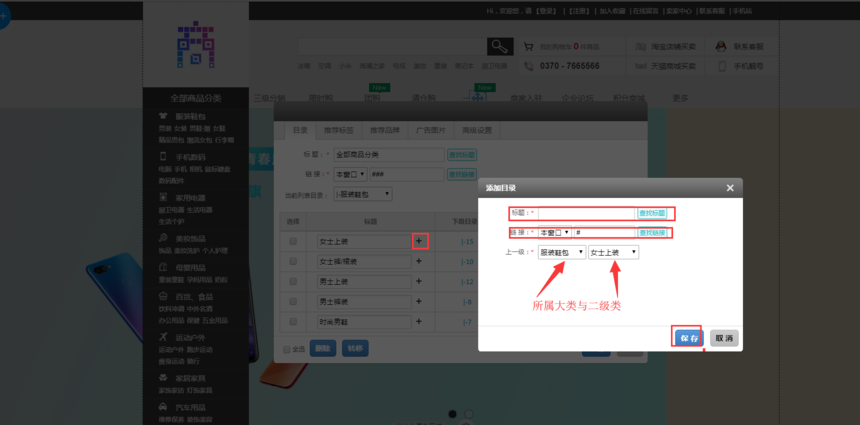
Task: Enable the 全选 select-all checkbox
Action: 286,349
